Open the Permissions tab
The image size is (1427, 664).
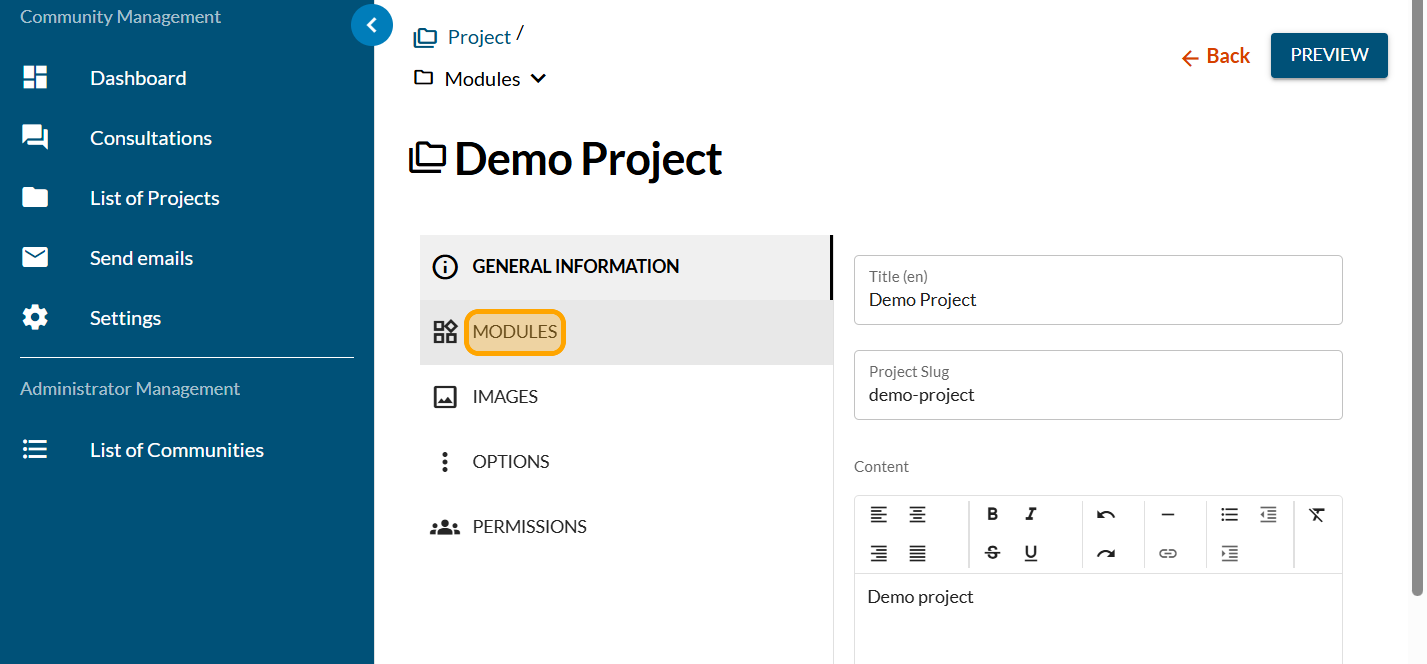click(528, 527)
